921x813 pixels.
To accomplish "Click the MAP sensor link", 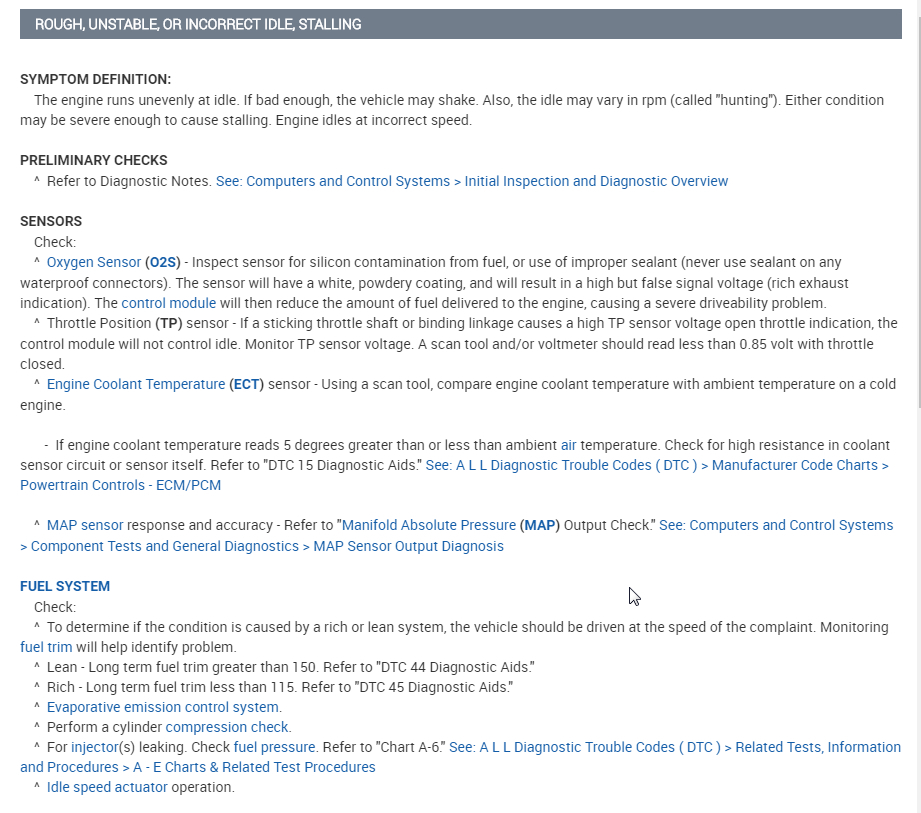I will 85,525.
